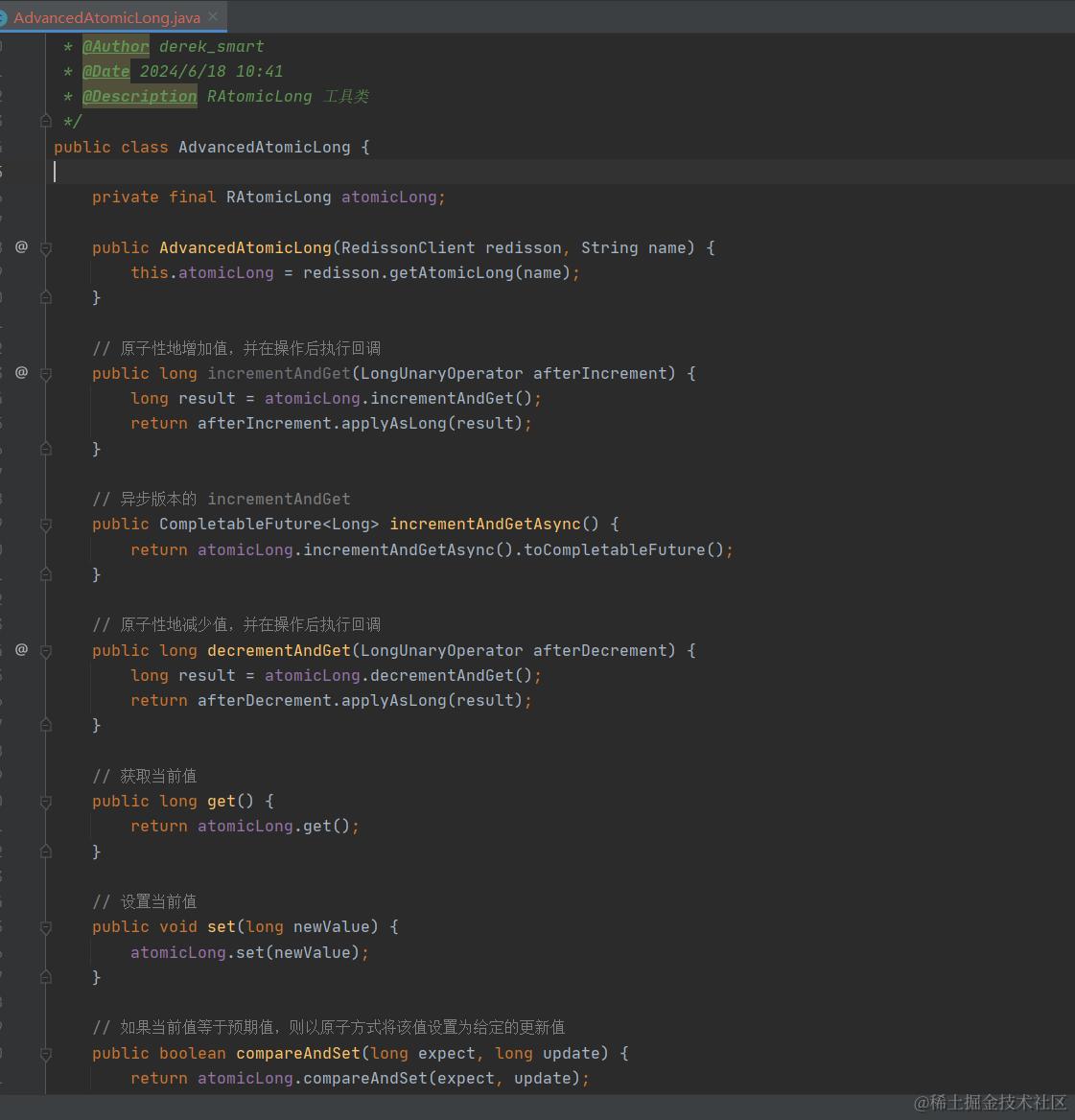The image size is (1075, 1120).
Task: Click redisson.getAtomicLong(name) call
Action: 436,273
